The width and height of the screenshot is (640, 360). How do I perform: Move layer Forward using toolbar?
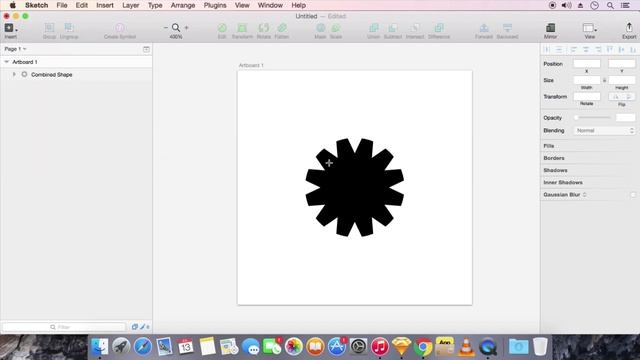point(484,28)
